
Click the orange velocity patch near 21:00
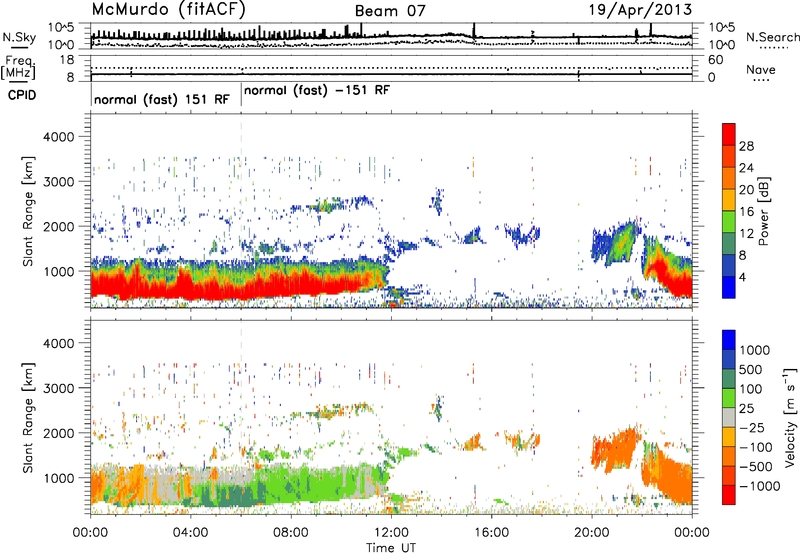tap(615, 449)
